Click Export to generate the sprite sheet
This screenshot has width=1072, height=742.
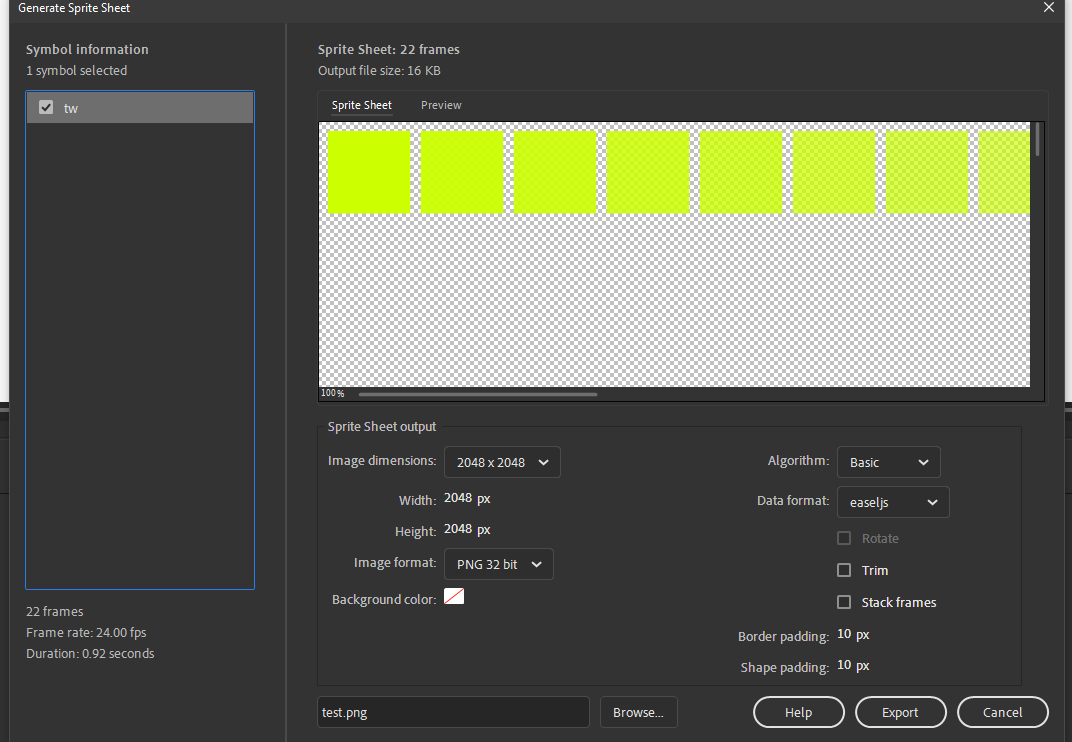pos(900,712)
